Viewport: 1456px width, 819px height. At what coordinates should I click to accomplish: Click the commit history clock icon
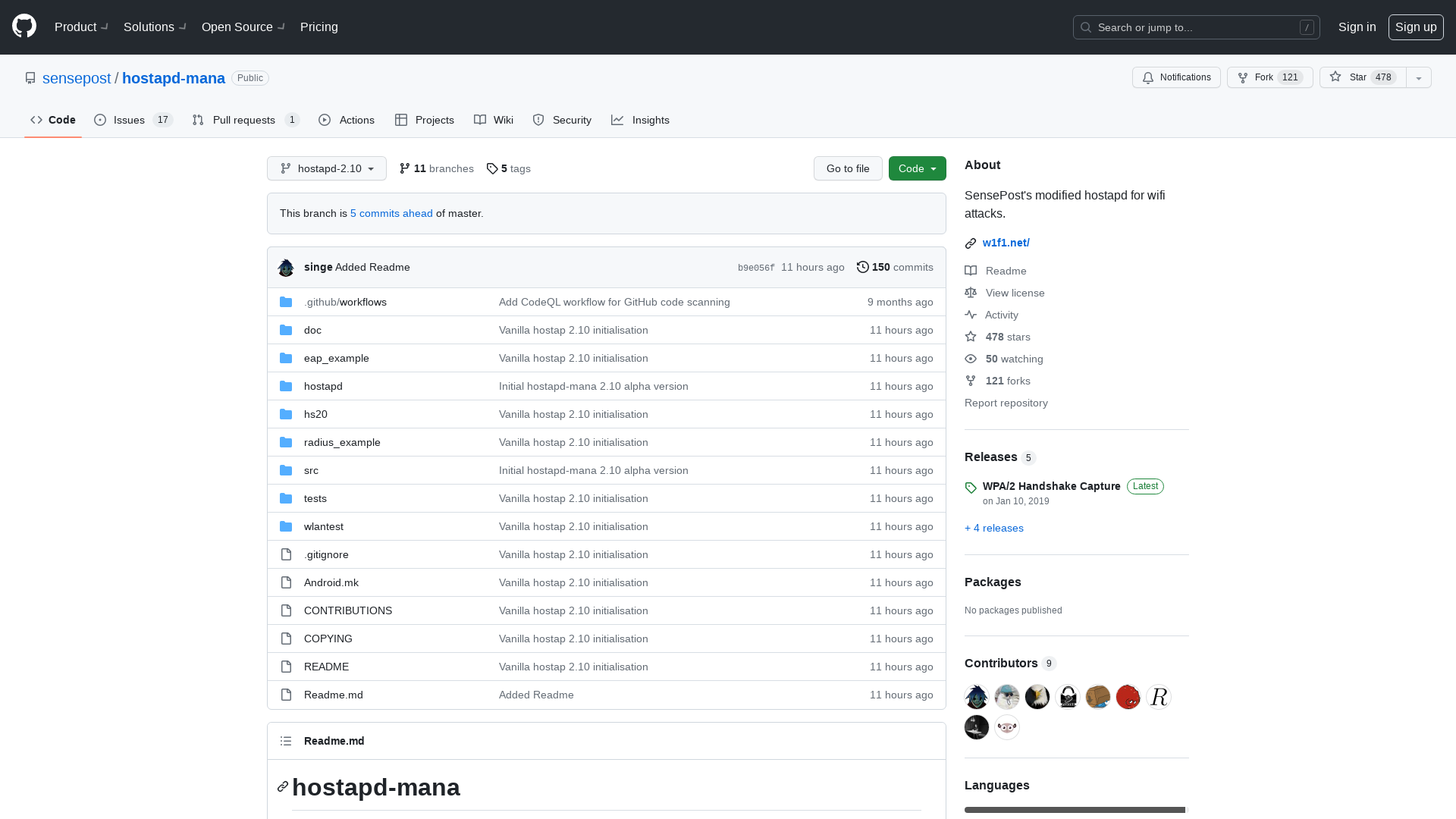862,267
